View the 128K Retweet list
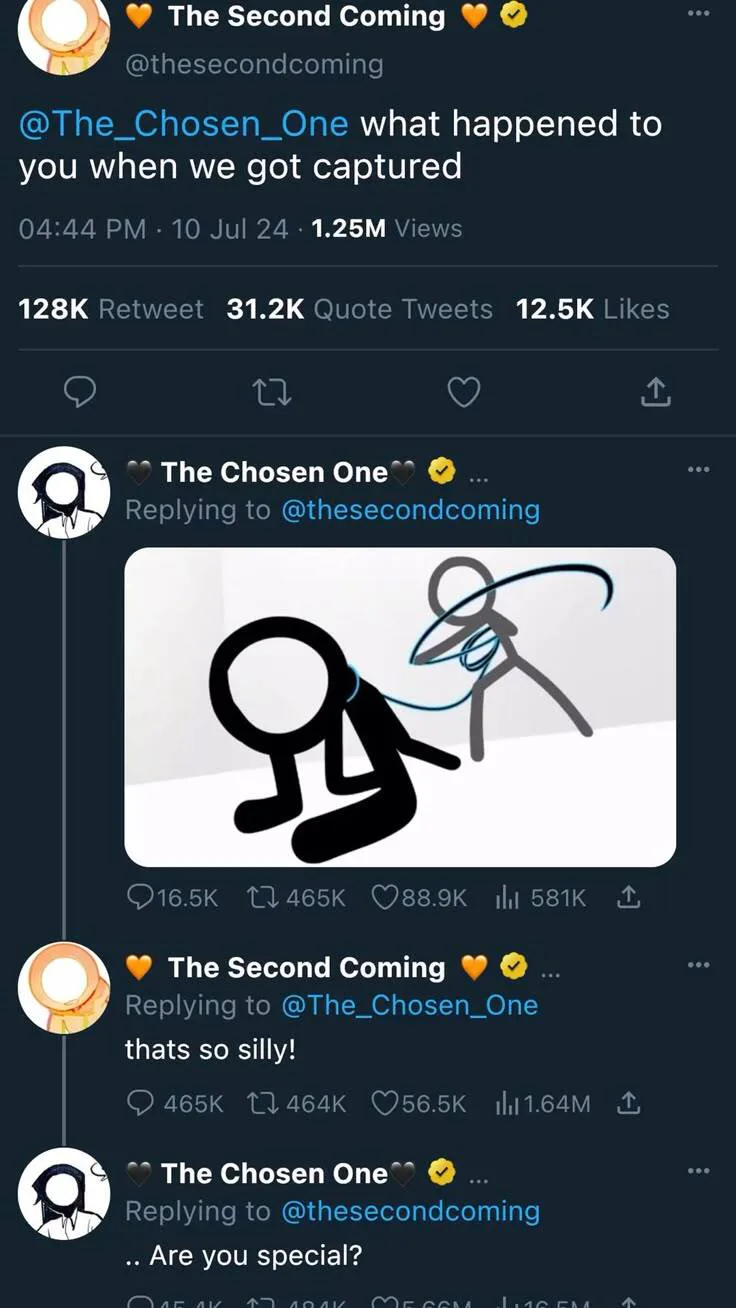This screenshot has width=736, height=1308. [111, 309]
